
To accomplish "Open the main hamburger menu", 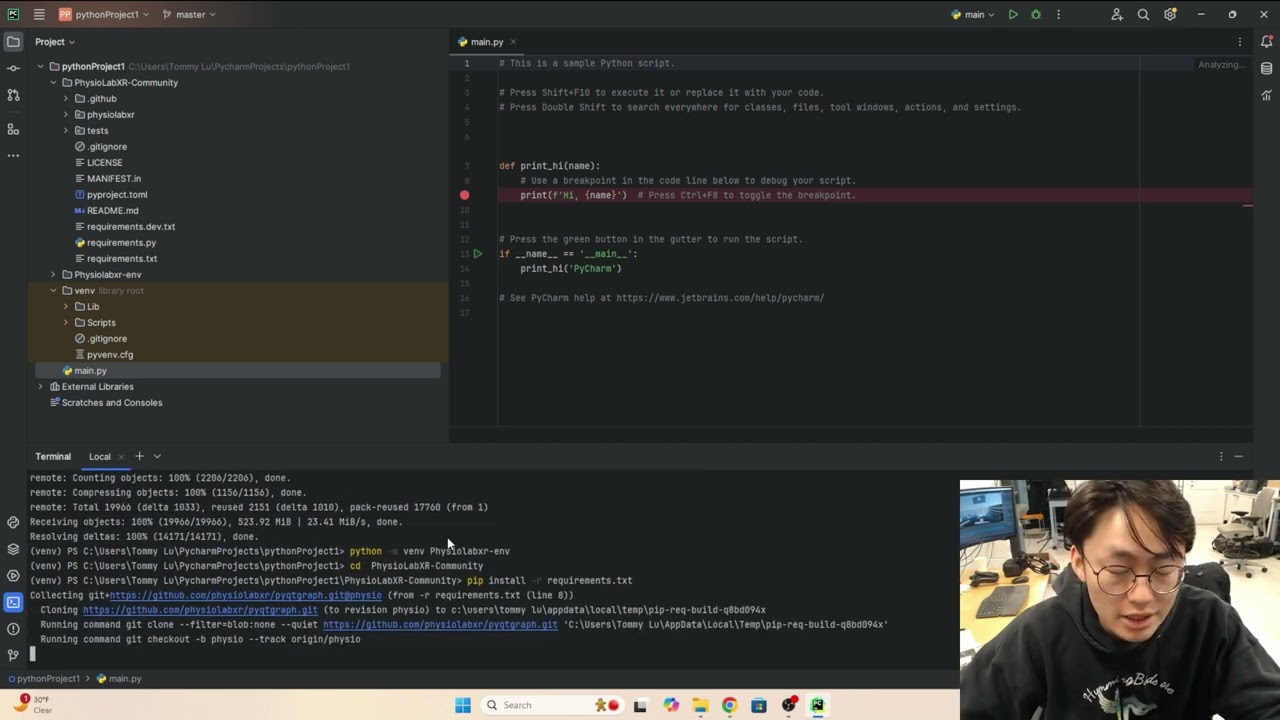I will pyautogui.click(x=39, y=15).
